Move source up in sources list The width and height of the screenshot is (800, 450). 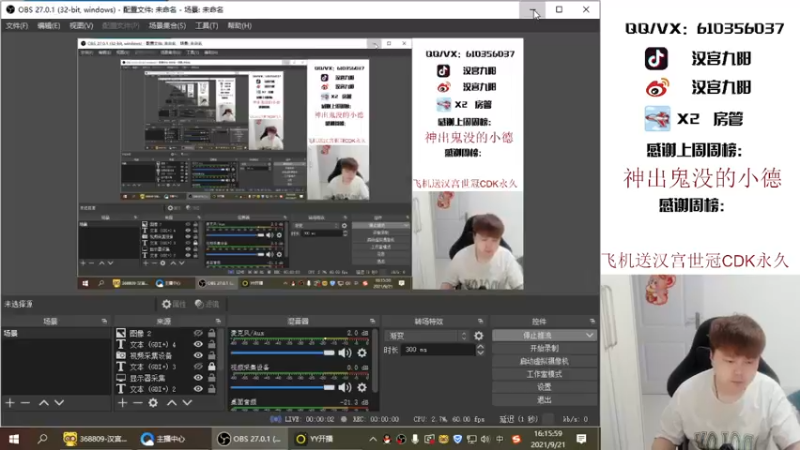[x=172, y=403]
